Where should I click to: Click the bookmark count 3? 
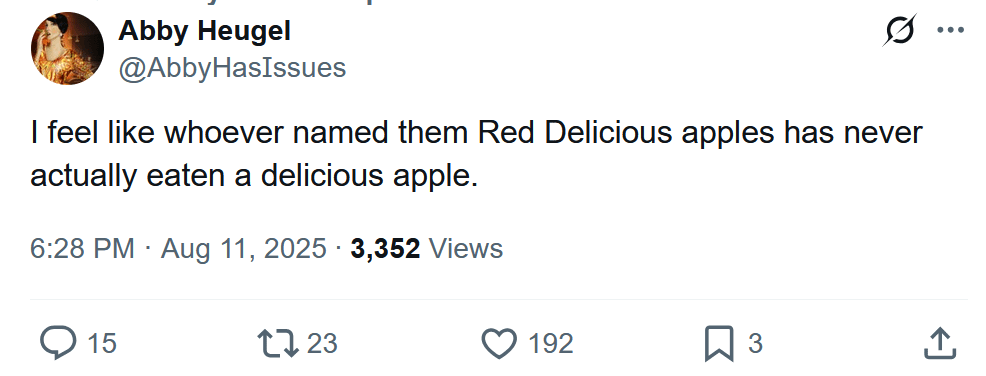pyautogui.click(x=755, y=343)
